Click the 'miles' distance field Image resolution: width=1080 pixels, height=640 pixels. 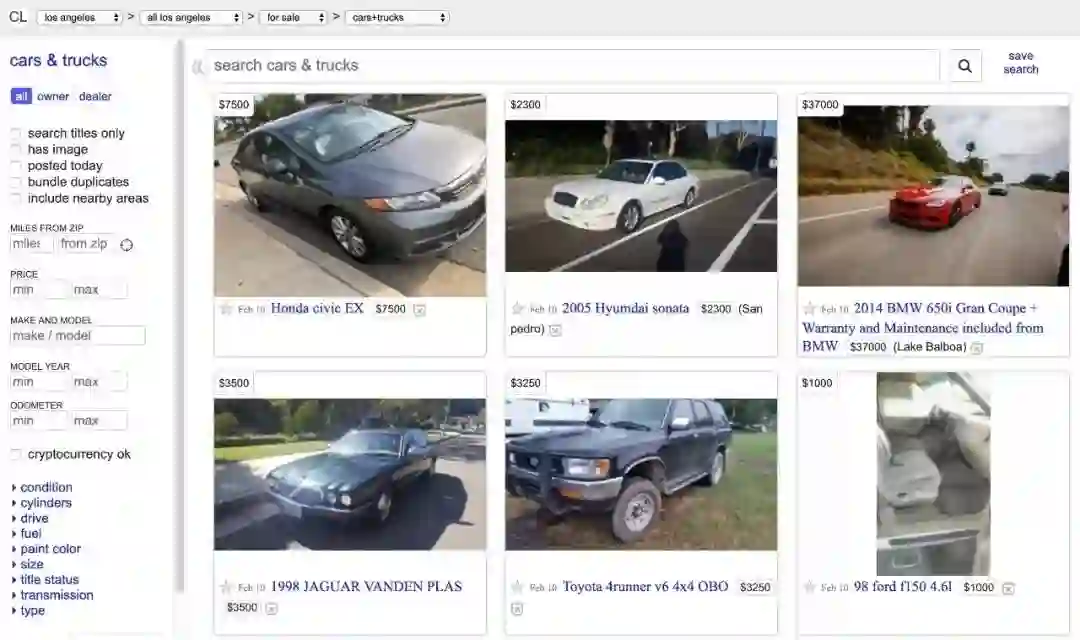(x=31, y=244)
